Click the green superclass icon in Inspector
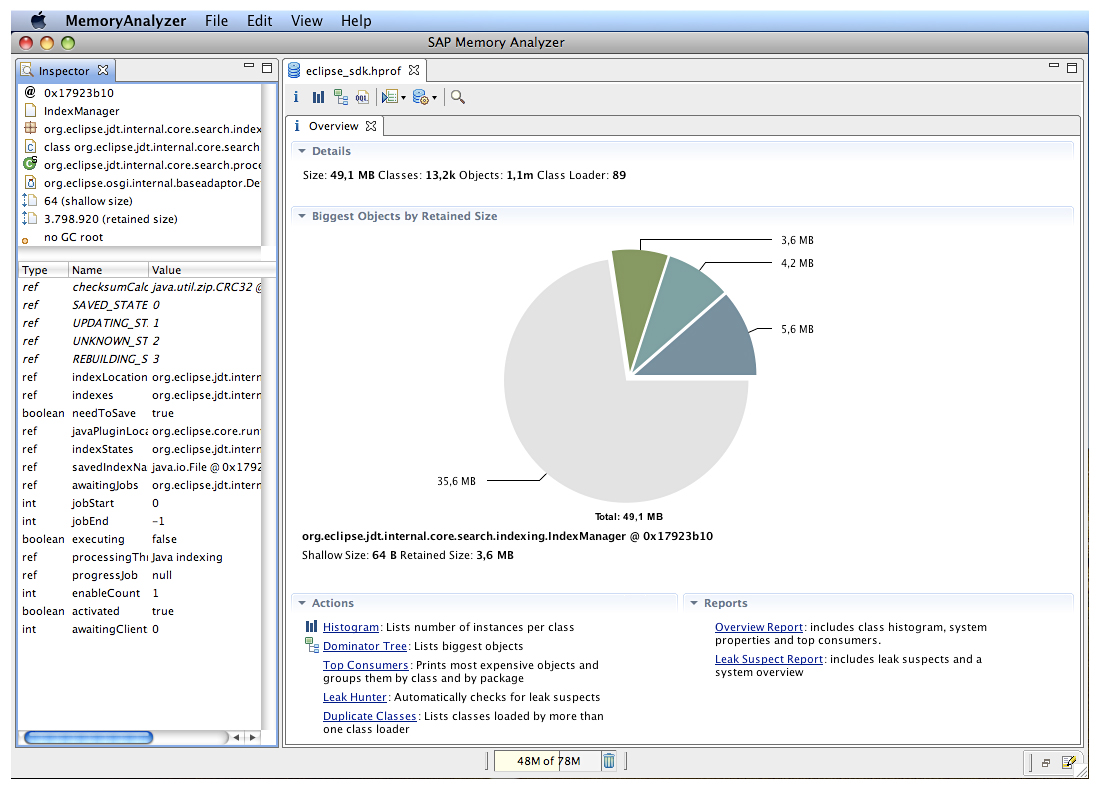This screenshot has height=789, width=1100. (30, 164)
